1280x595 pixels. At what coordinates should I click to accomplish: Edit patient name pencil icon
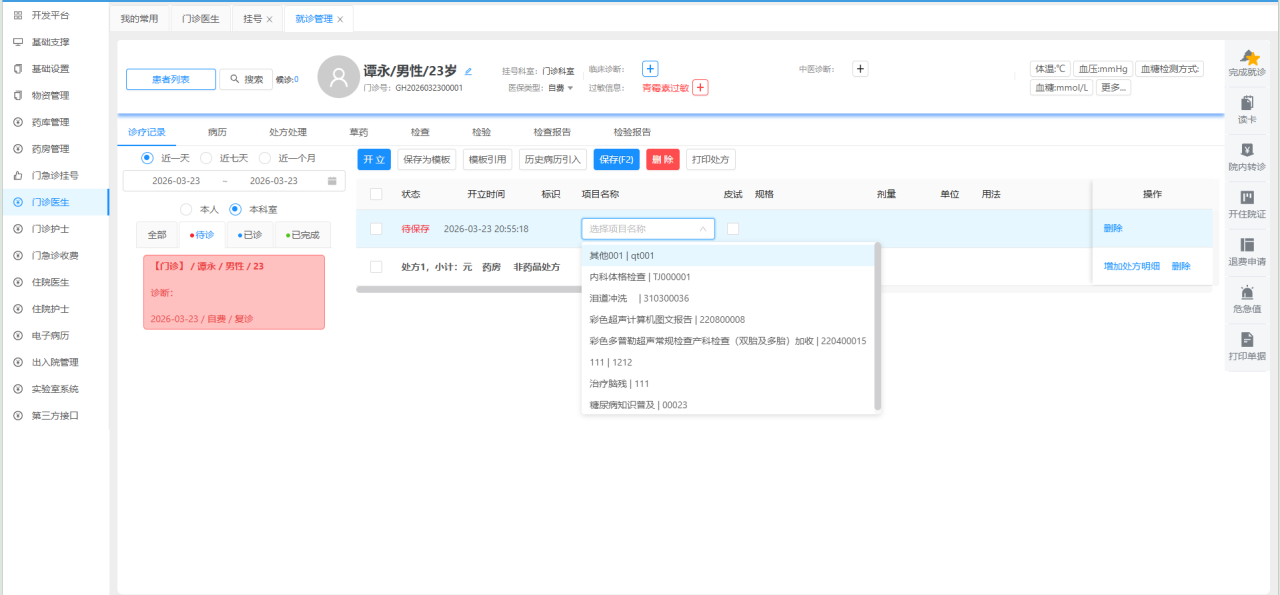click(x=468, y=71)
